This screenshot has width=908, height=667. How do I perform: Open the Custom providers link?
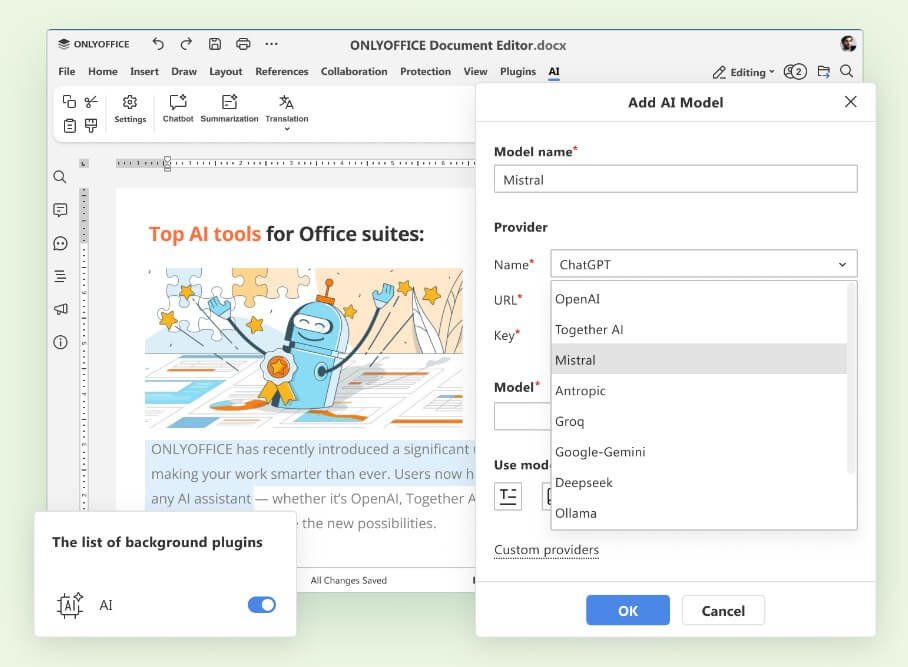point(546,550)
